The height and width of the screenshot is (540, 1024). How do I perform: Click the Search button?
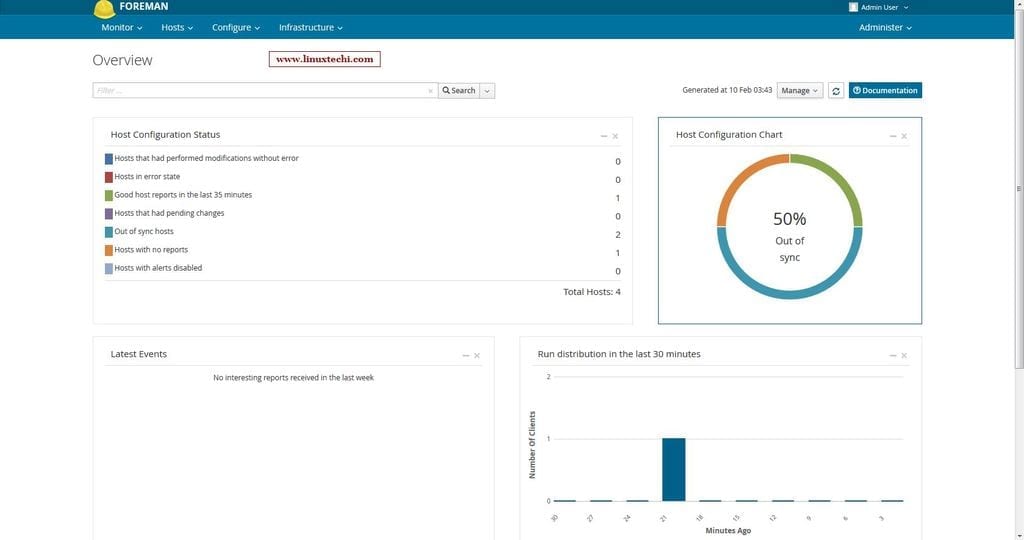point(458,91)
